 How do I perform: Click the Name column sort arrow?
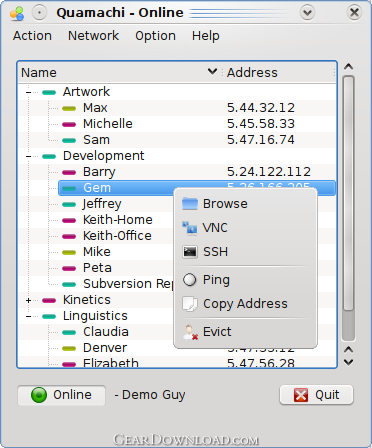(212, 72)
